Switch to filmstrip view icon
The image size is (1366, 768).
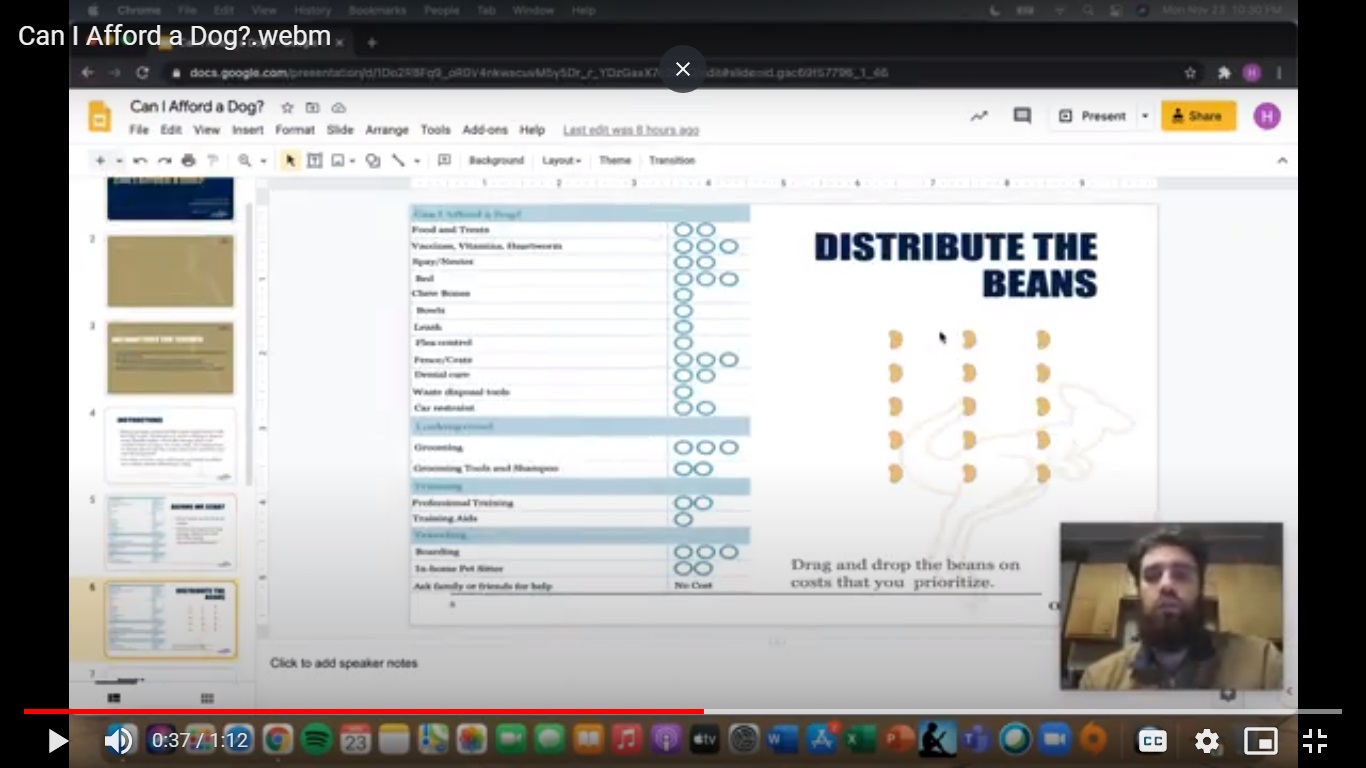114,698
